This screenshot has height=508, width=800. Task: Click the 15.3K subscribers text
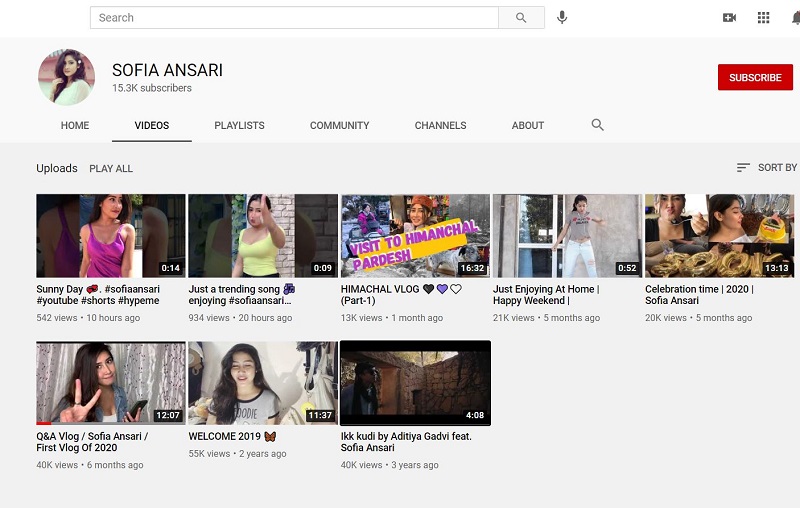coord(152,88)
